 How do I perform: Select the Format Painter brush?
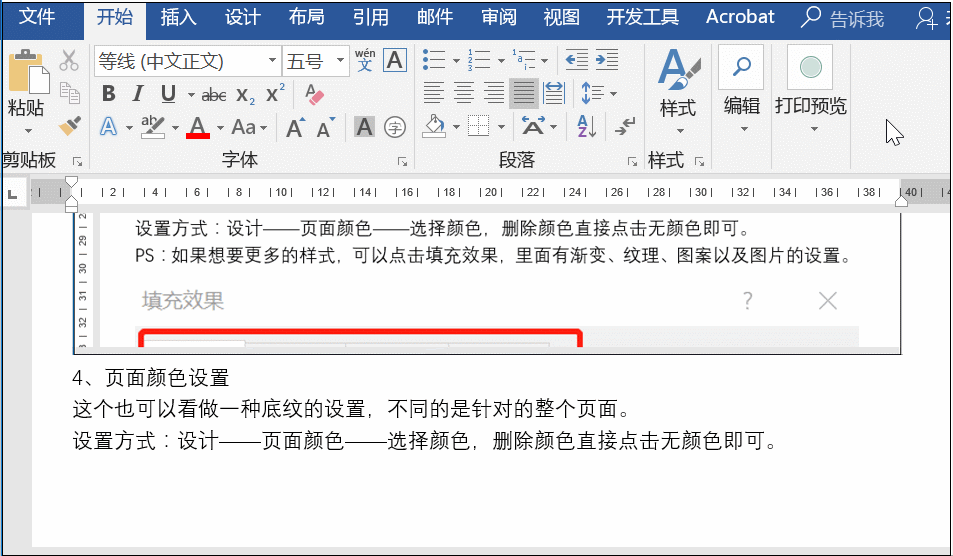click(x=70, y=126)
